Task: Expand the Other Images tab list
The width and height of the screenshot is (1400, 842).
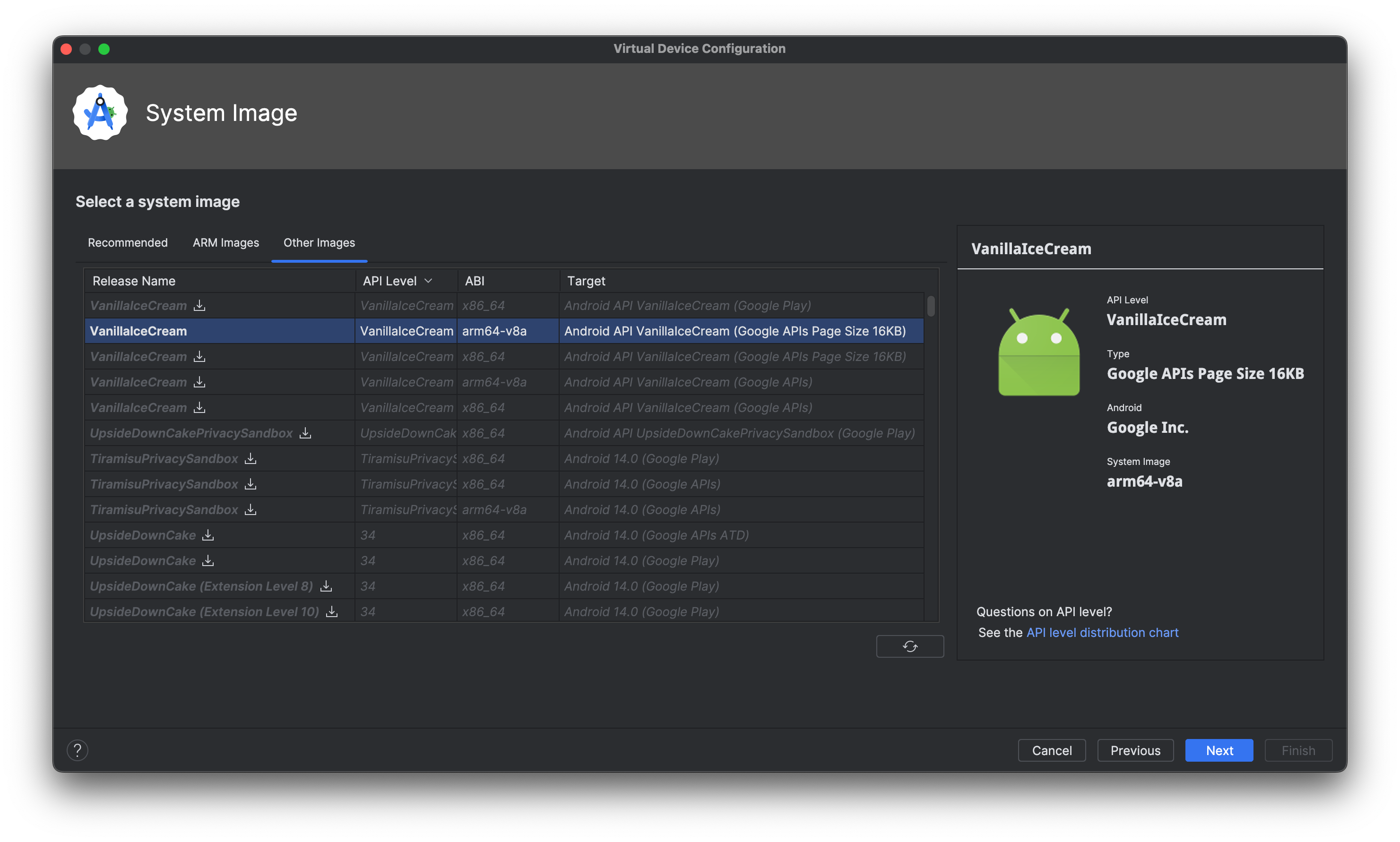Action: [317, 242]
